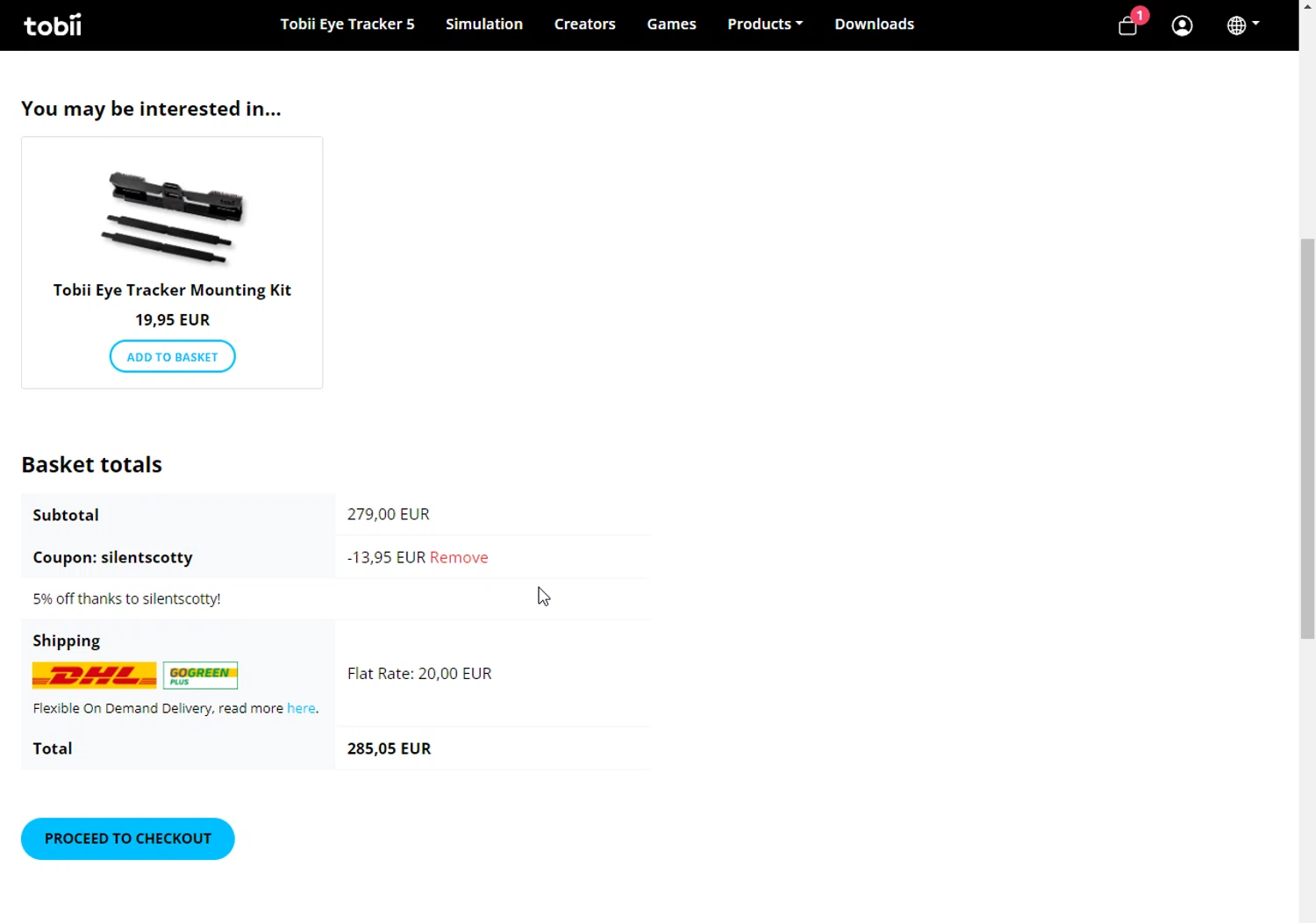The width and height of the screenshot is (1316, 923).
Task: Select the '5% off thanks to silentscotty!' text
Action: pyautogui.click(x=126, y=598)
